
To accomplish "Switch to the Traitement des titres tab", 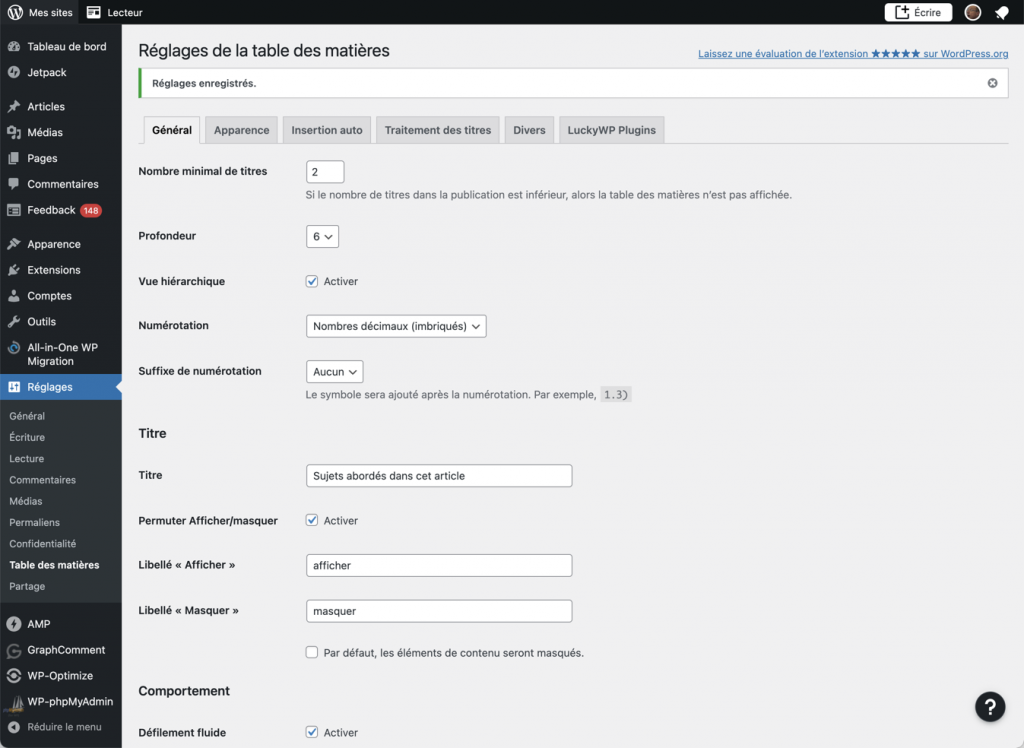I will coord(438,130).
